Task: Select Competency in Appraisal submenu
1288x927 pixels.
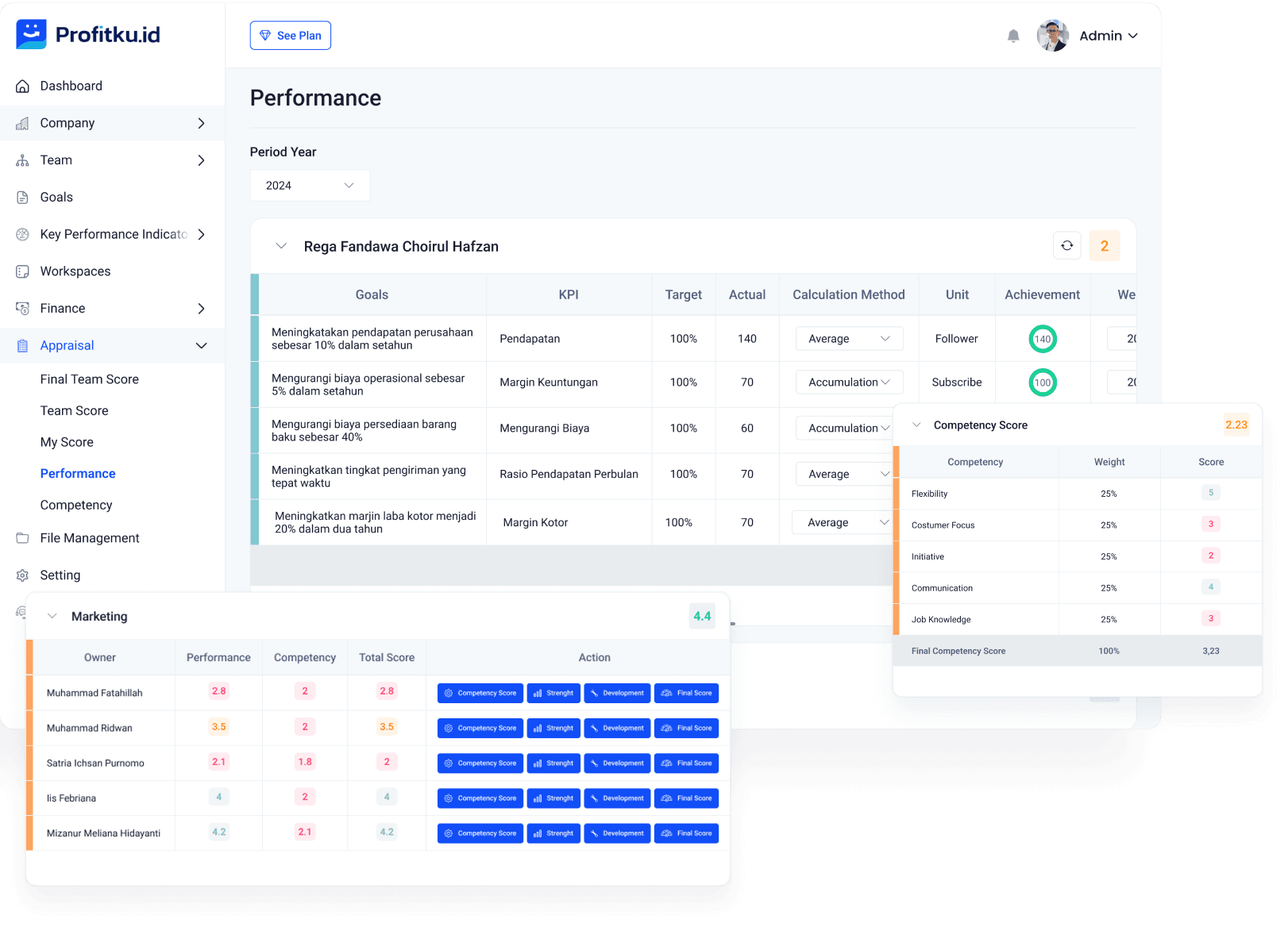Action: (76, 505)
